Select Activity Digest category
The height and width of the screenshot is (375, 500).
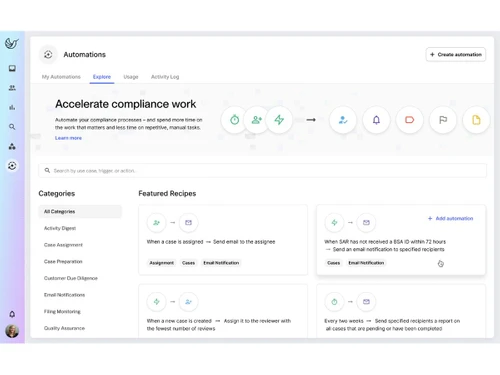pos(60,228)
